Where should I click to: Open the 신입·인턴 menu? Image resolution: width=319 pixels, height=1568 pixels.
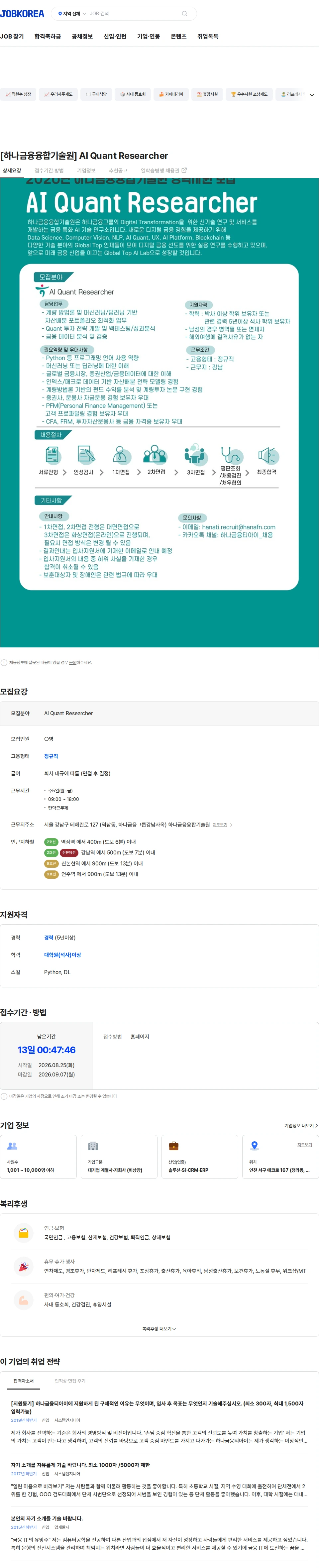[x=115, y=37]
